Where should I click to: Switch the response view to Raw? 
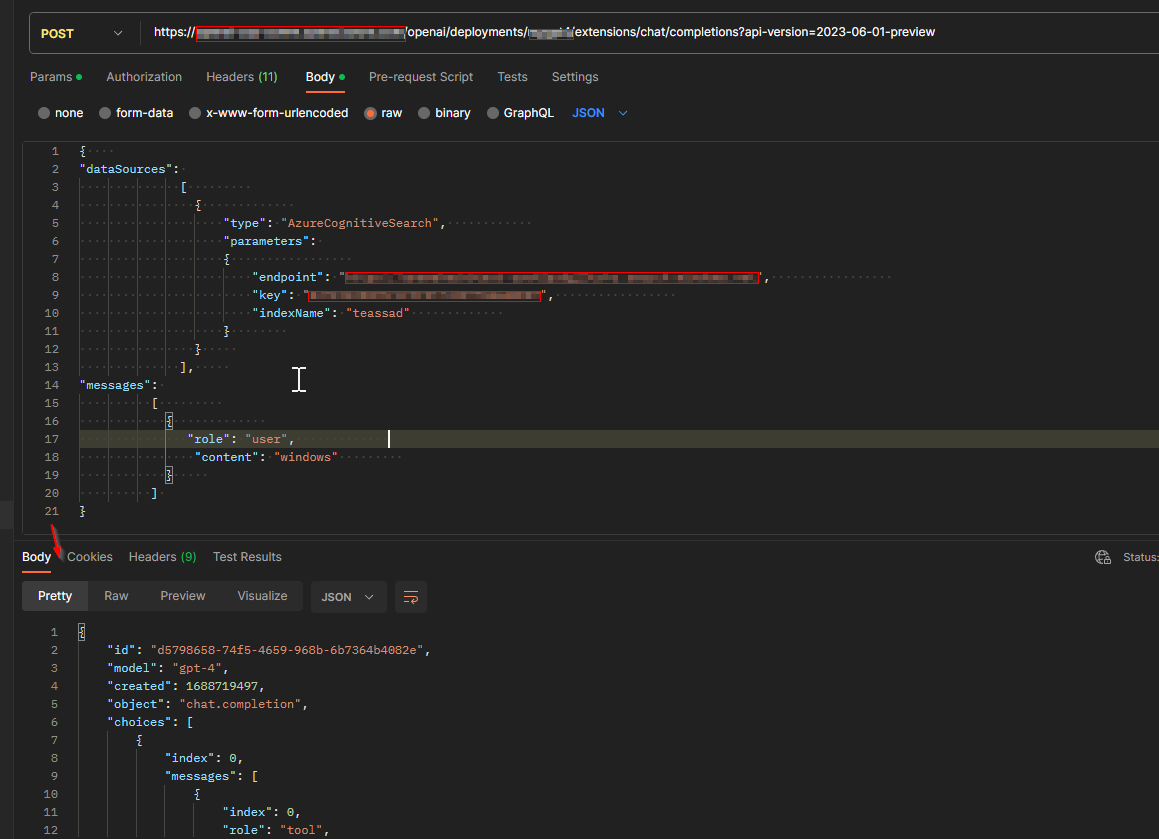116,595
